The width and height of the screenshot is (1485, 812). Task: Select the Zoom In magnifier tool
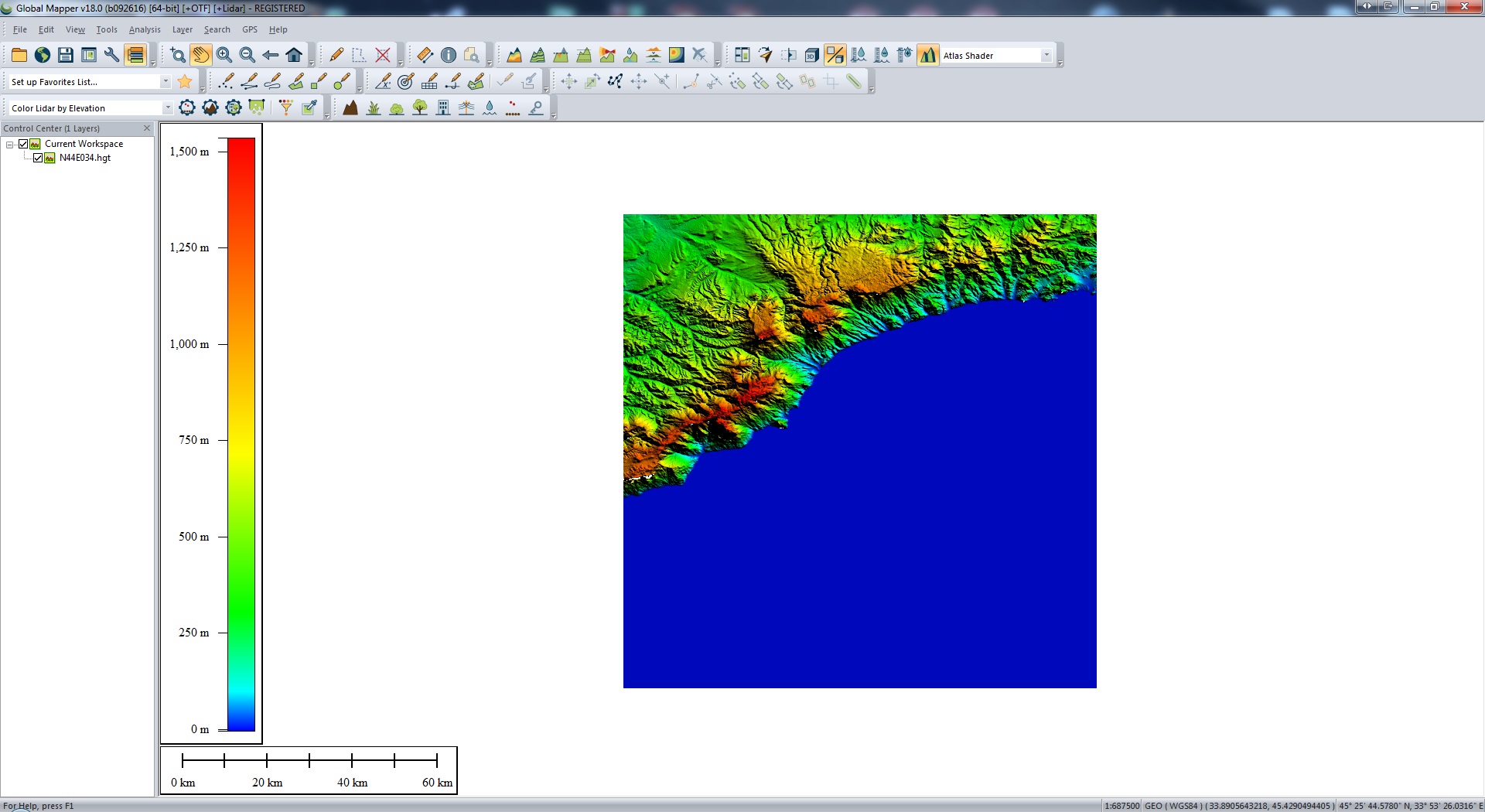point(224,55)
